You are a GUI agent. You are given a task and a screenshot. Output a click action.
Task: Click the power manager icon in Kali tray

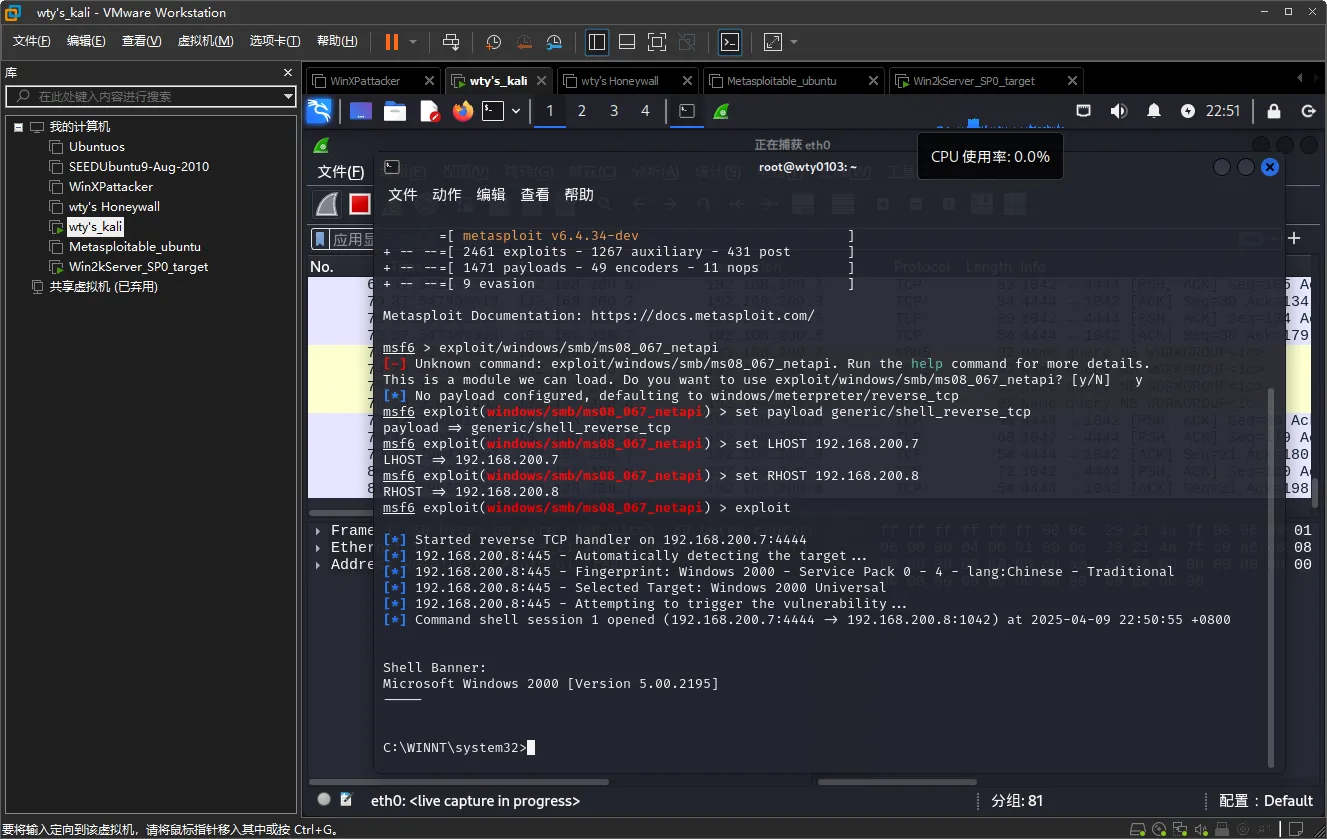pos(1188,111)
